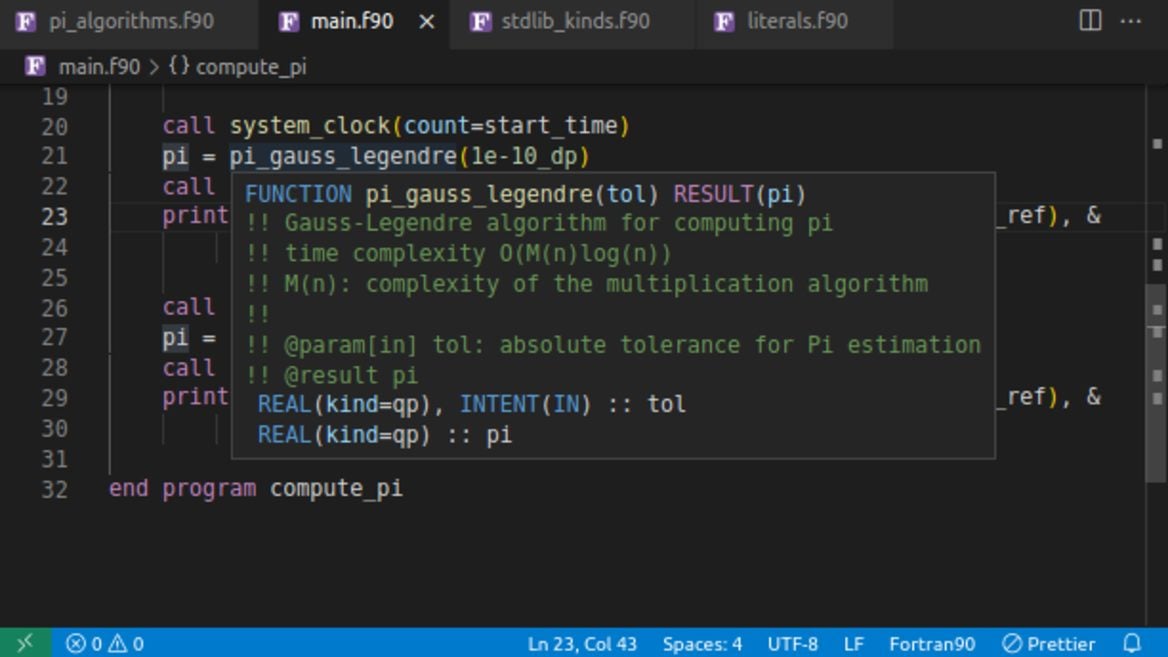Select language mode Fortran90
Screen dimensions: 1168x657
point(932,644)
